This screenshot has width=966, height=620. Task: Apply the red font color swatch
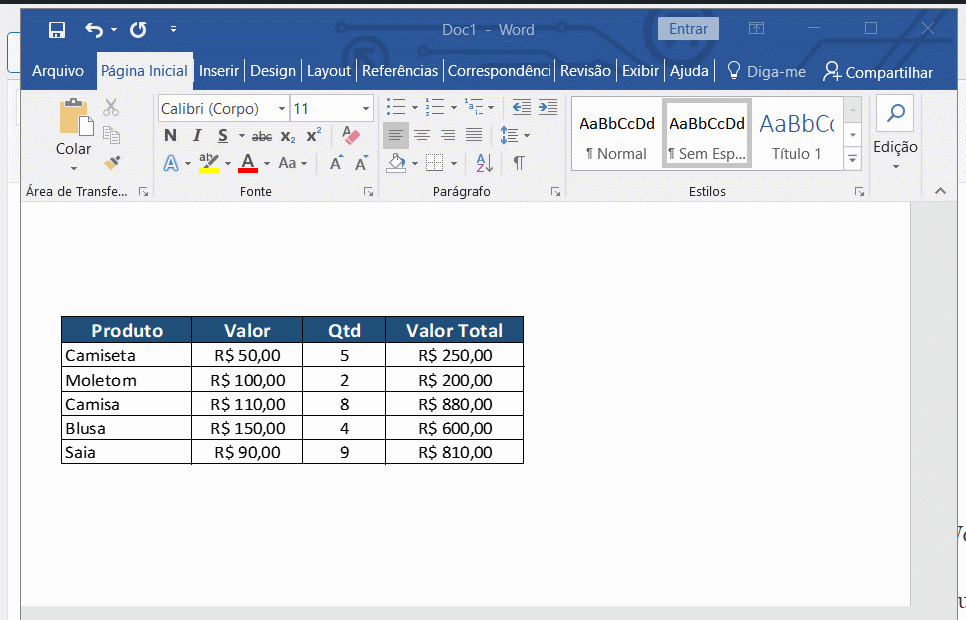click(x=248, y=163)
